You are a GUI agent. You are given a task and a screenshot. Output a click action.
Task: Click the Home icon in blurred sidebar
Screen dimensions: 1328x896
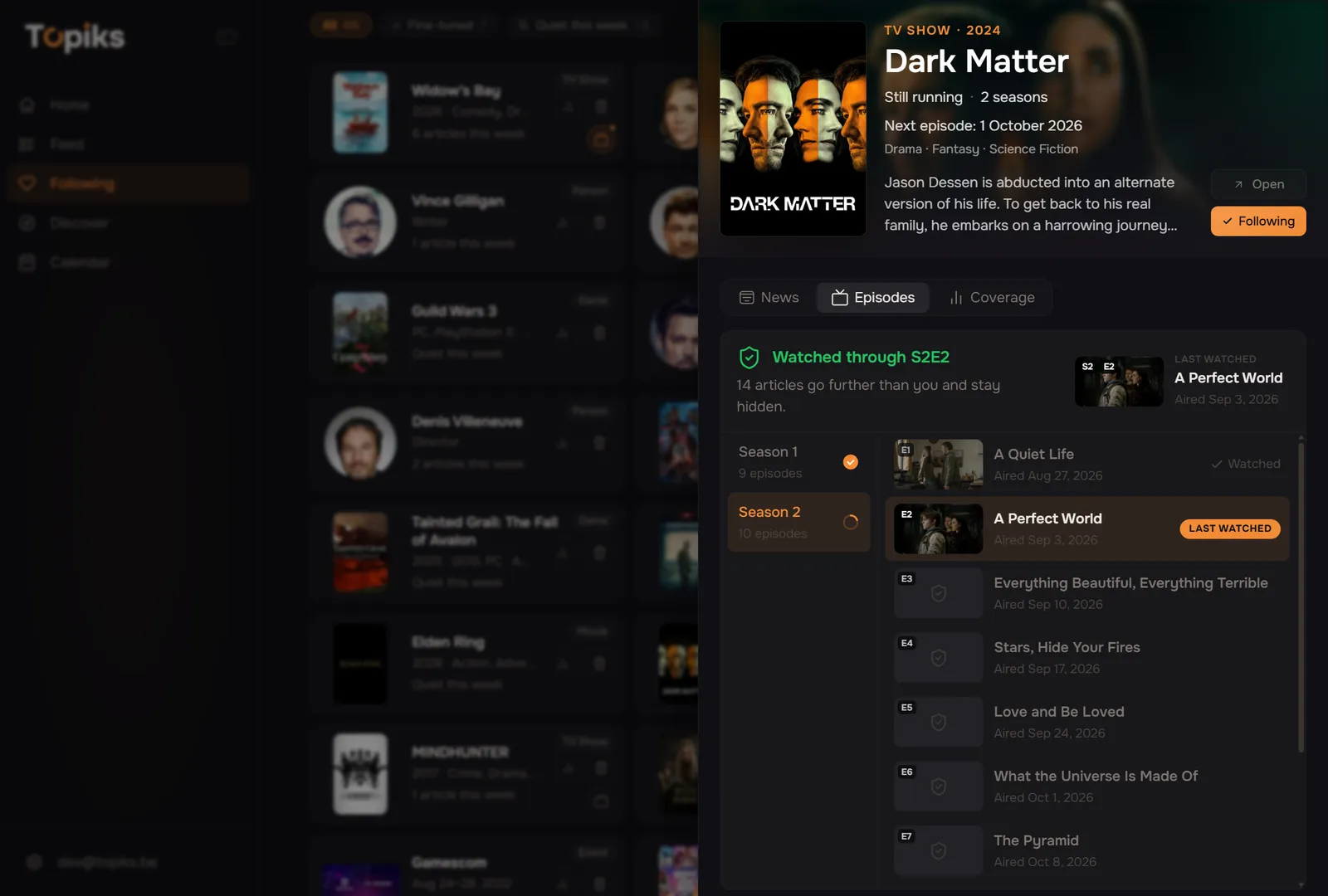27,105
